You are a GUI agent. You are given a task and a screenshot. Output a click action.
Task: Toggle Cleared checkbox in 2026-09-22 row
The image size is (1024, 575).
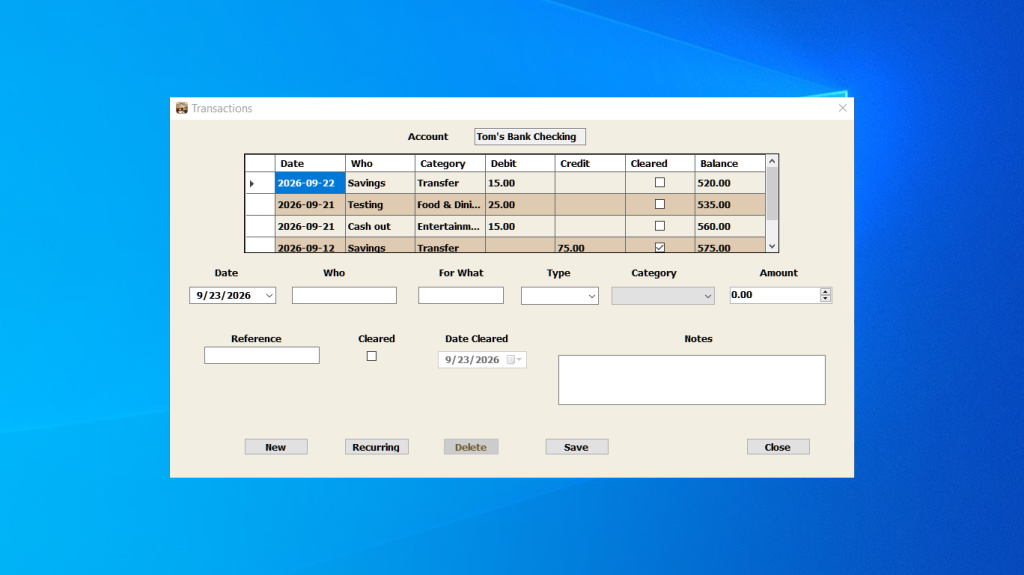click(660, 182)
